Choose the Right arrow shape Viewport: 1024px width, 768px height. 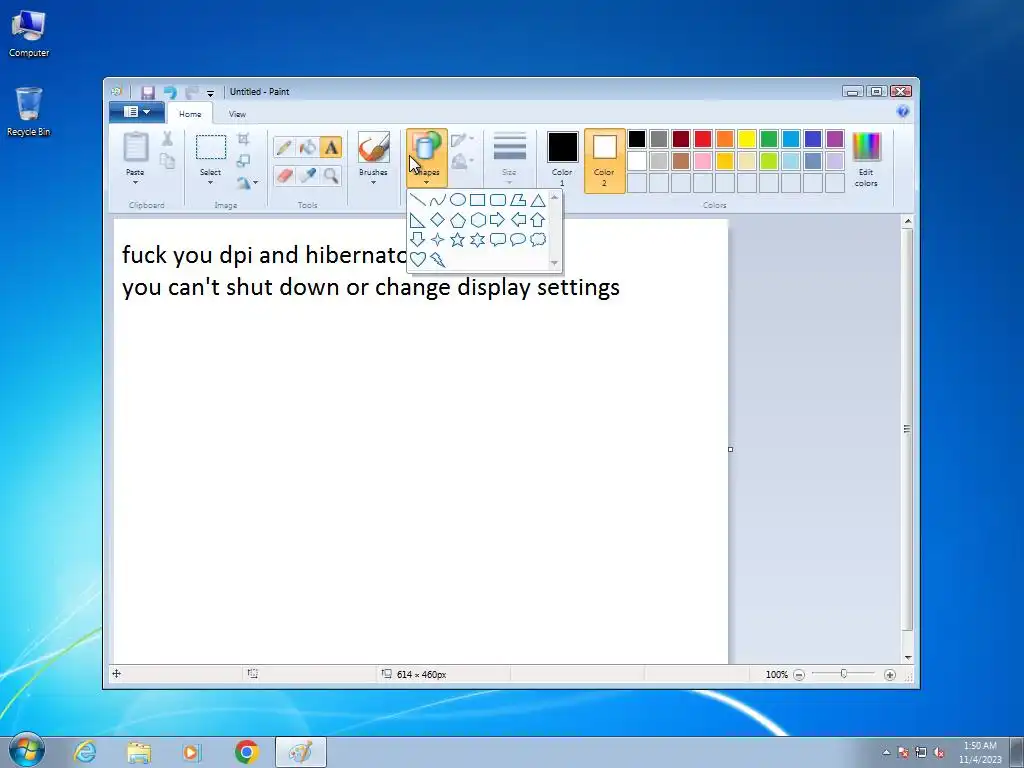[498, 220]
